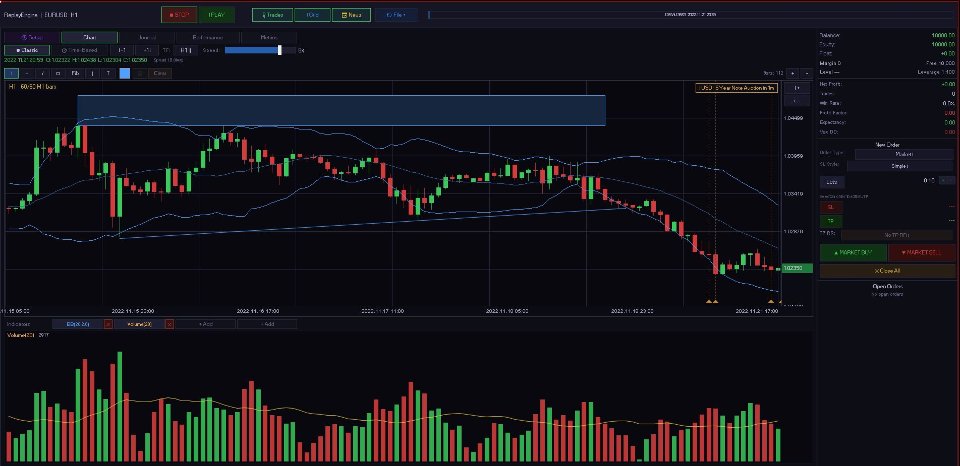Select the blue rectangle zone drawn on the chart

(341, 110)
